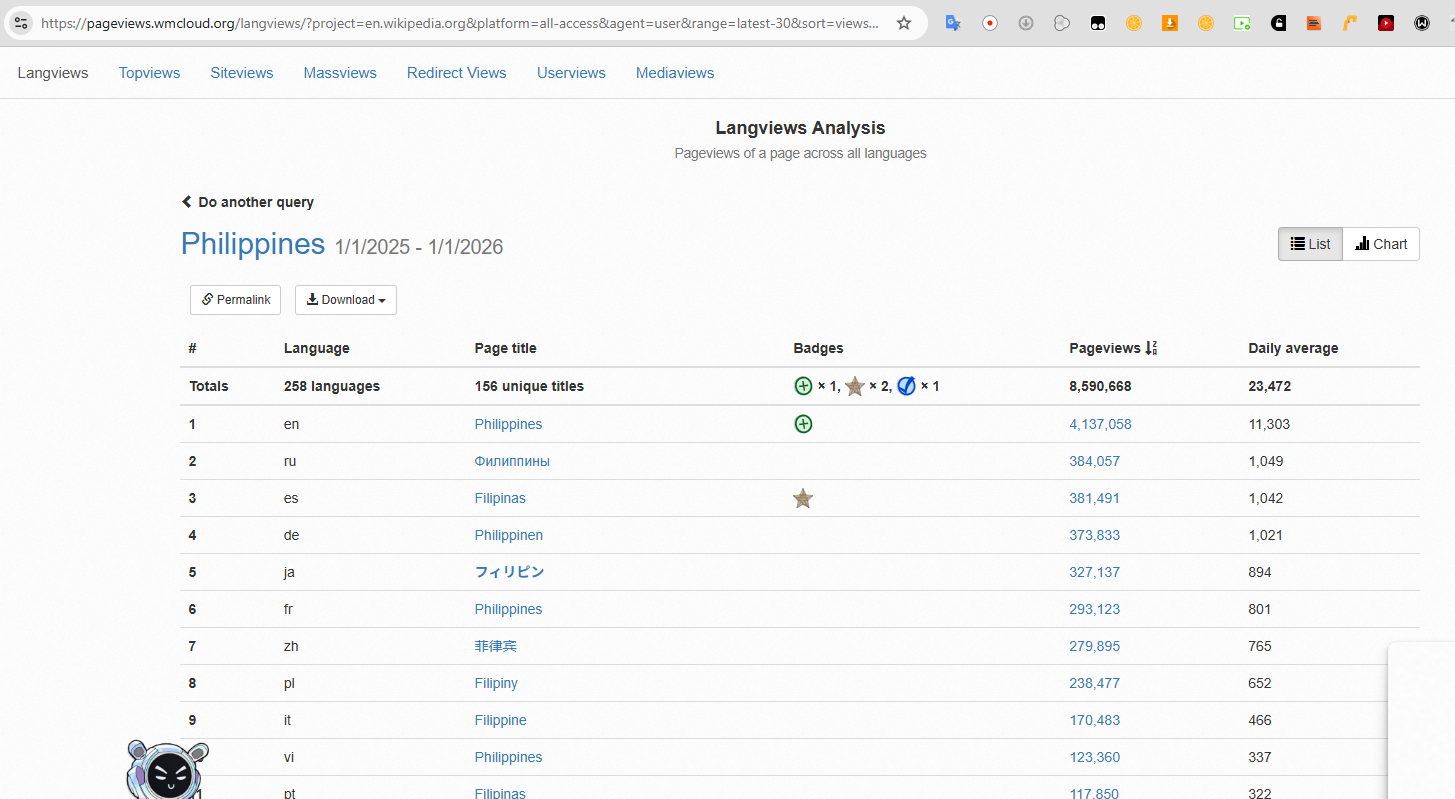Image resolution: width=1455 pixels, height=799 pixels.
Task: Click pageviews count 4,137,058
Action: click(x=1100, y=424)
